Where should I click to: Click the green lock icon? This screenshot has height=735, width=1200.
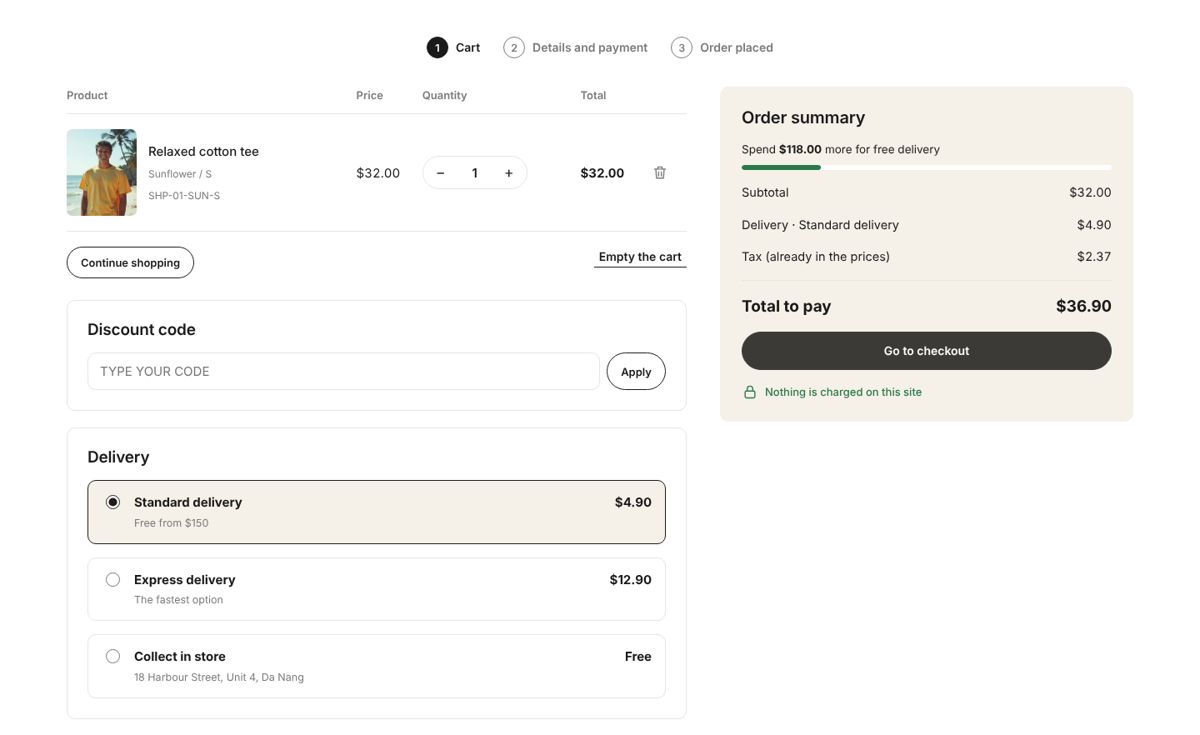[750, 392]
